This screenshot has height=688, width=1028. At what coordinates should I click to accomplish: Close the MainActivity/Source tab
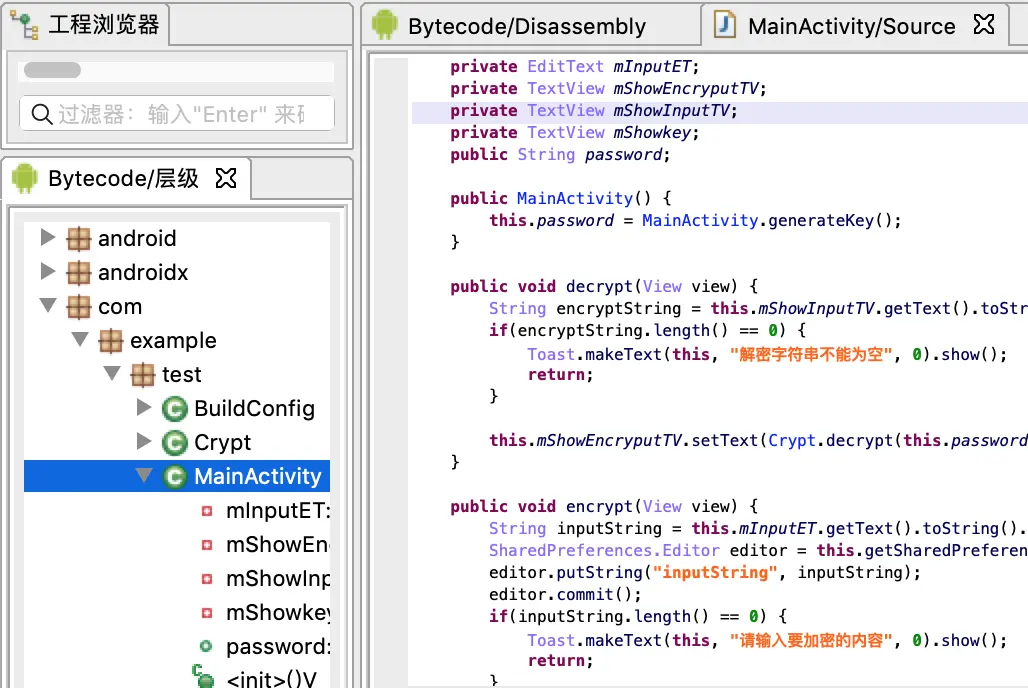983,25
